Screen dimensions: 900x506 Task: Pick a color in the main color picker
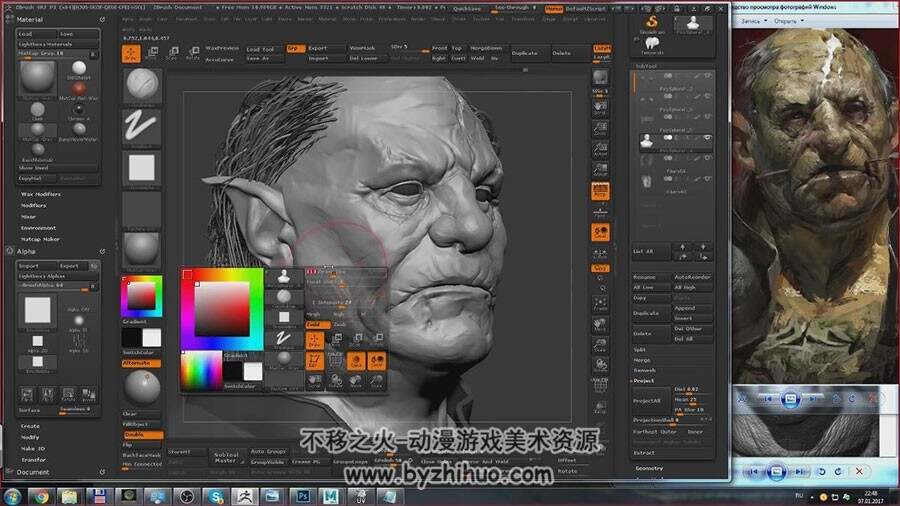tap(222, 309)
